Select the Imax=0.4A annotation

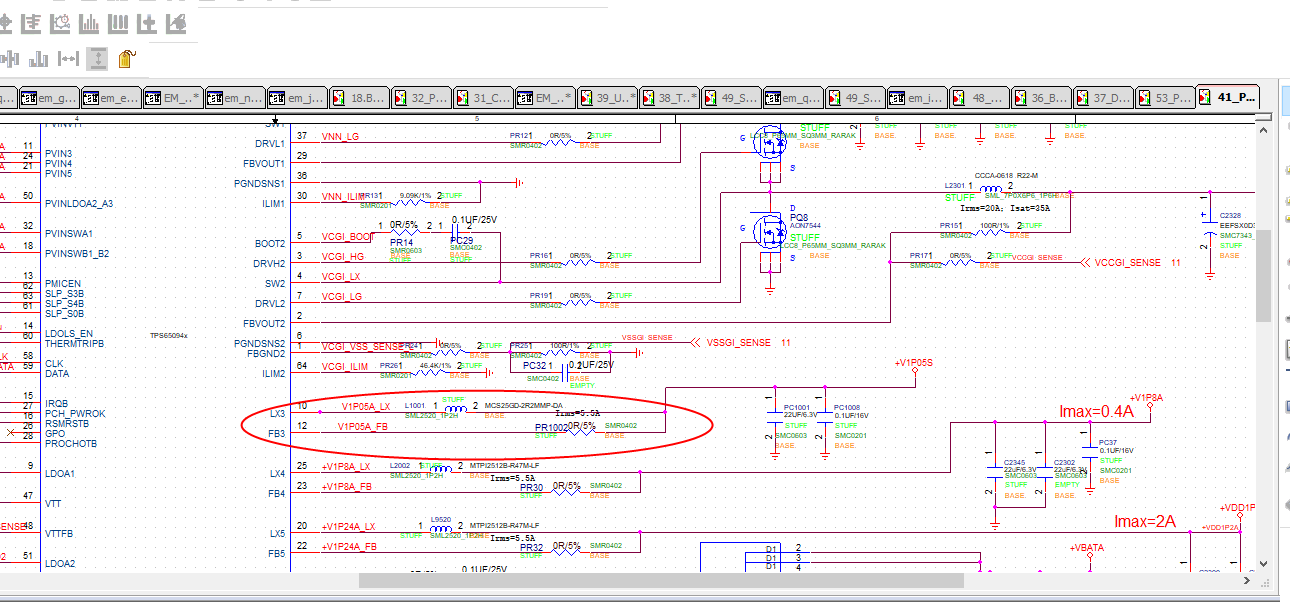(1097, 411)
